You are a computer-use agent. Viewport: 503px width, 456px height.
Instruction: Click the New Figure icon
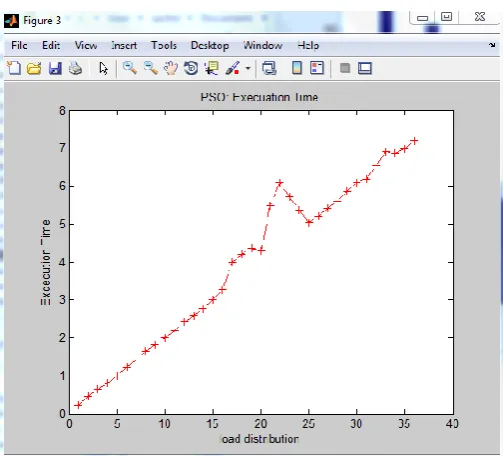[x=14, y=68]
